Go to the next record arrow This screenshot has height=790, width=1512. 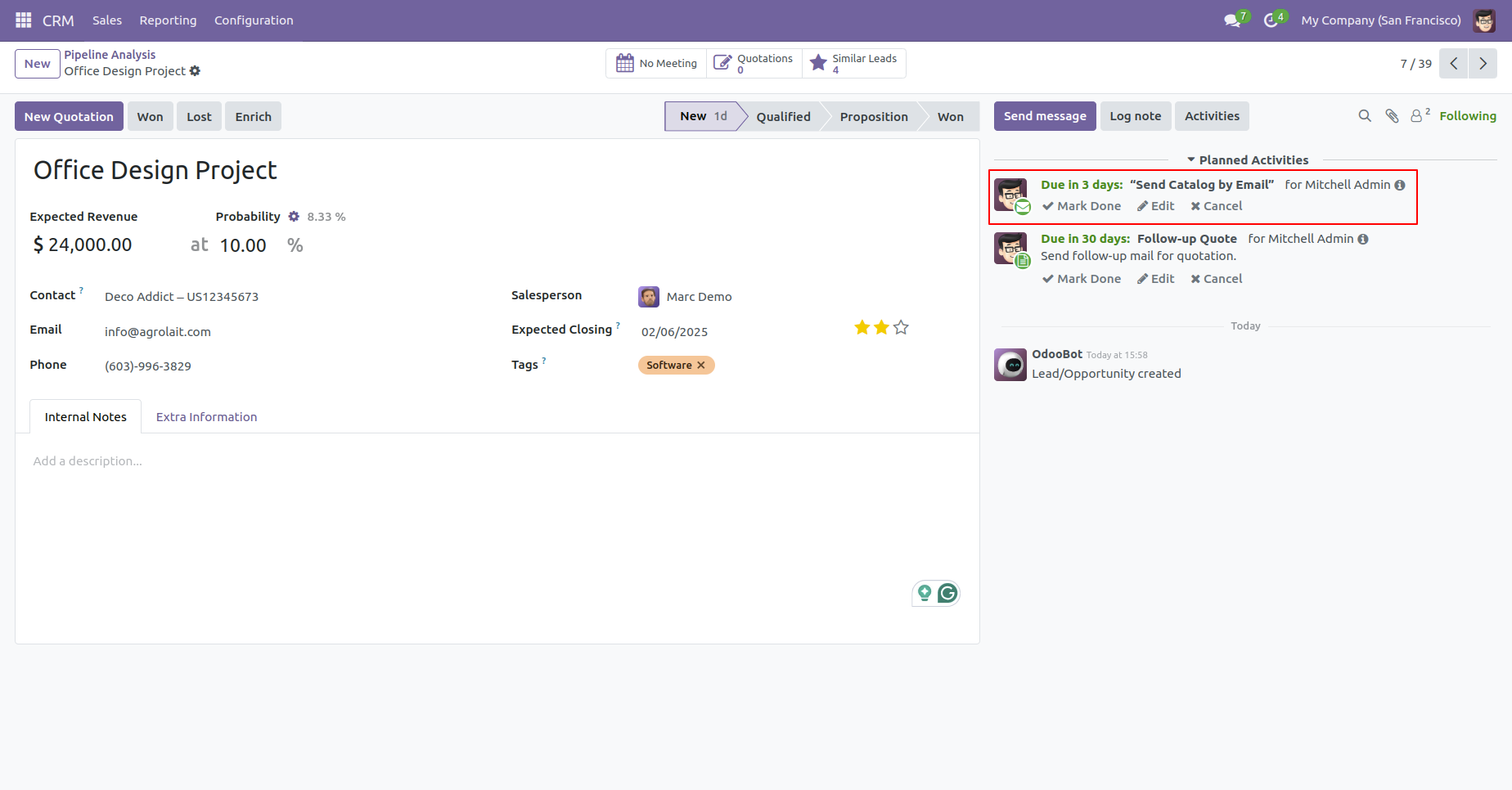coord(1483,63)
